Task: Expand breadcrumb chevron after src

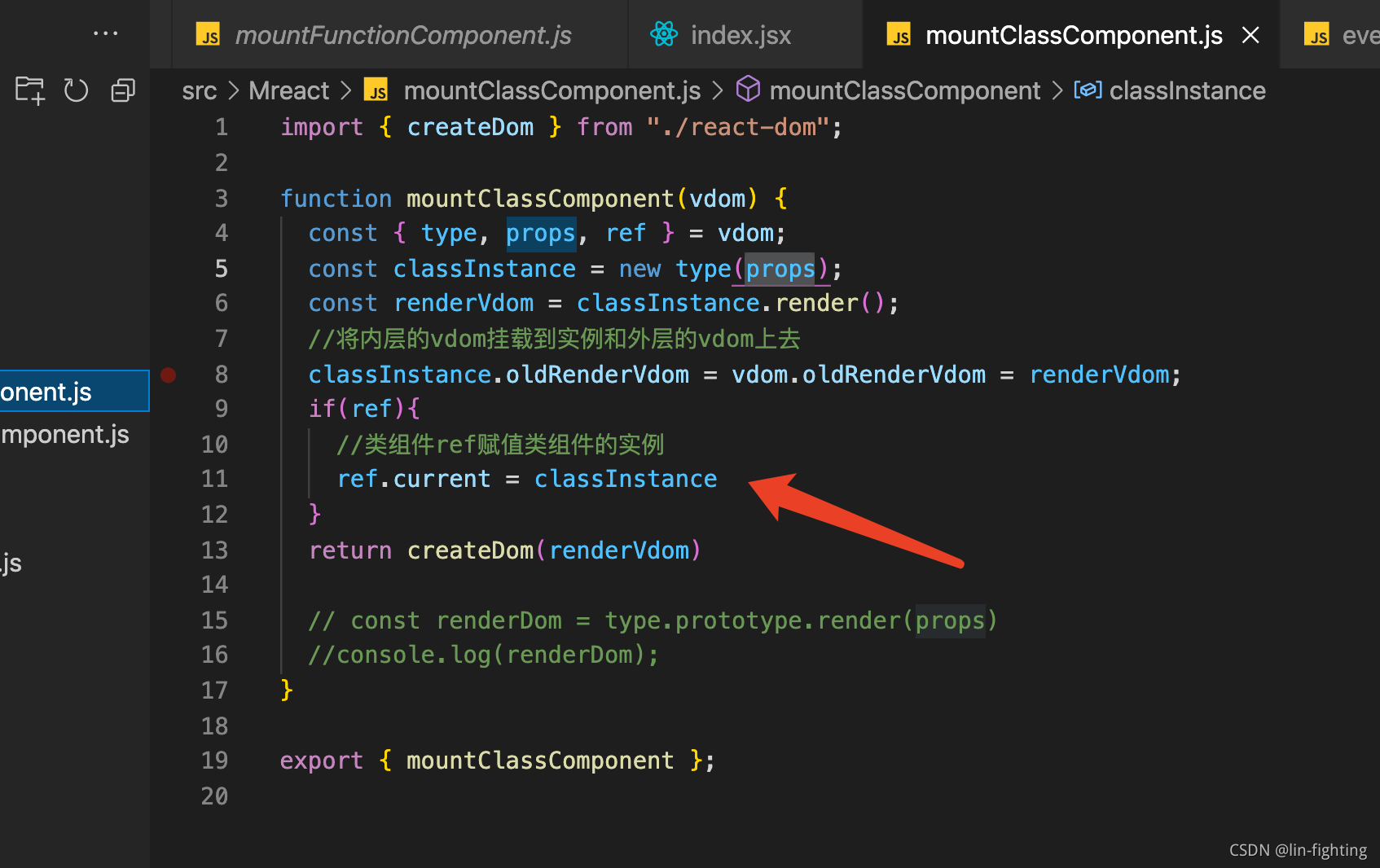Action: [234, 90]
